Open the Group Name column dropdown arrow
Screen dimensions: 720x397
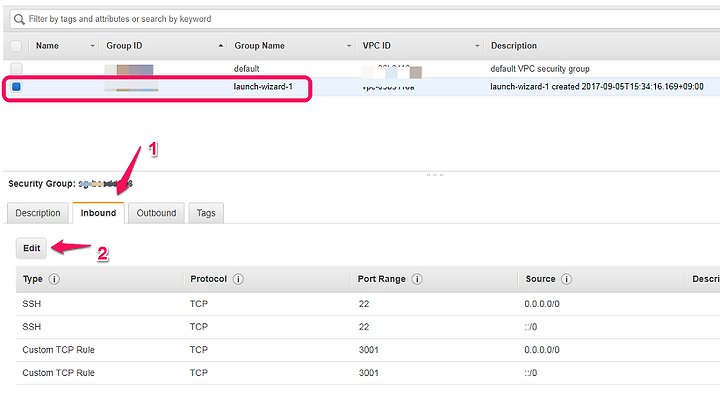click(349, 46)
